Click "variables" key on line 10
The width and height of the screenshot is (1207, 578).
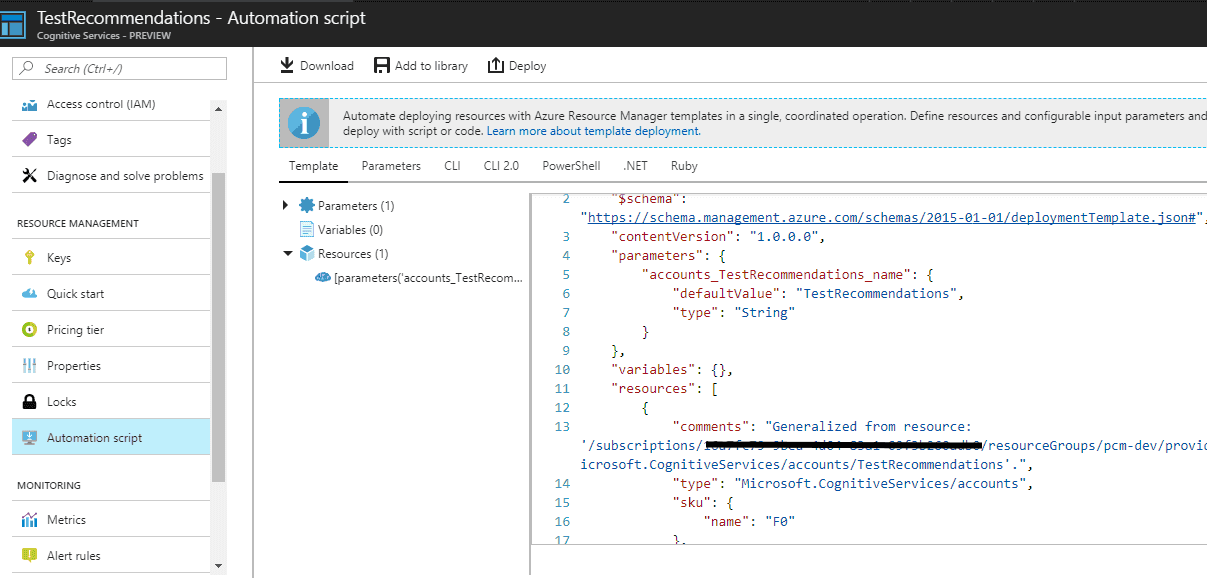(654, 369)
